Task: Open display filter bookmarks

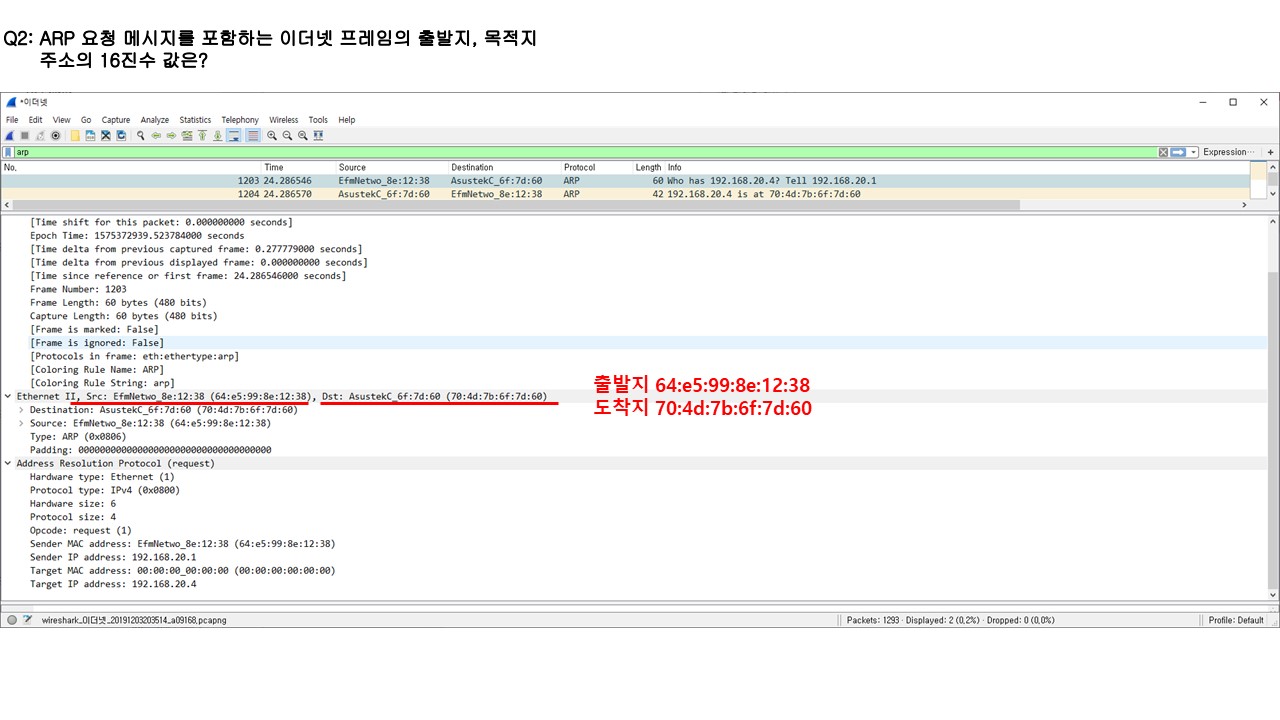Action: point(9,152)
